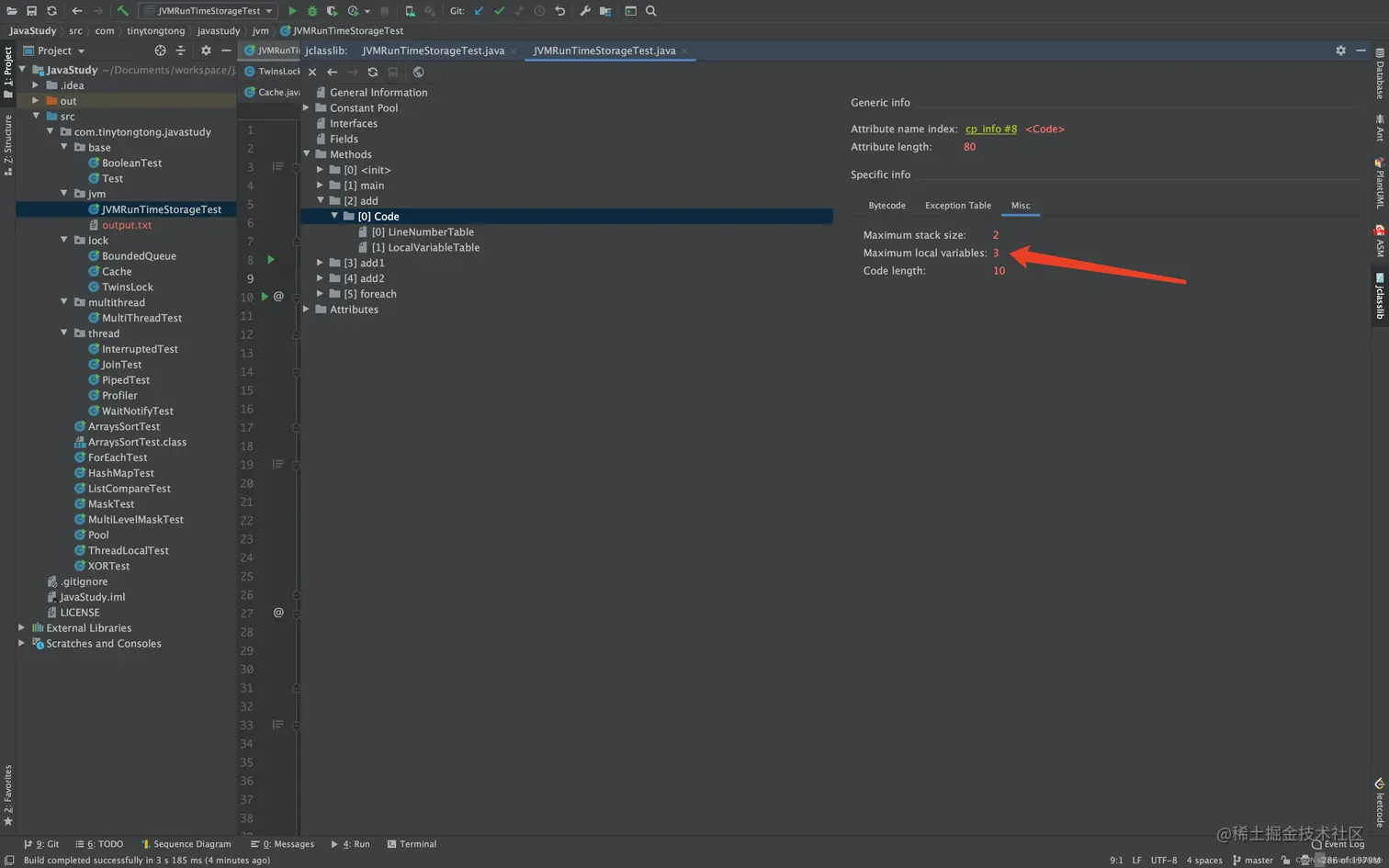Reload class file in jclasslib toolbar

[x=373, y=72]
